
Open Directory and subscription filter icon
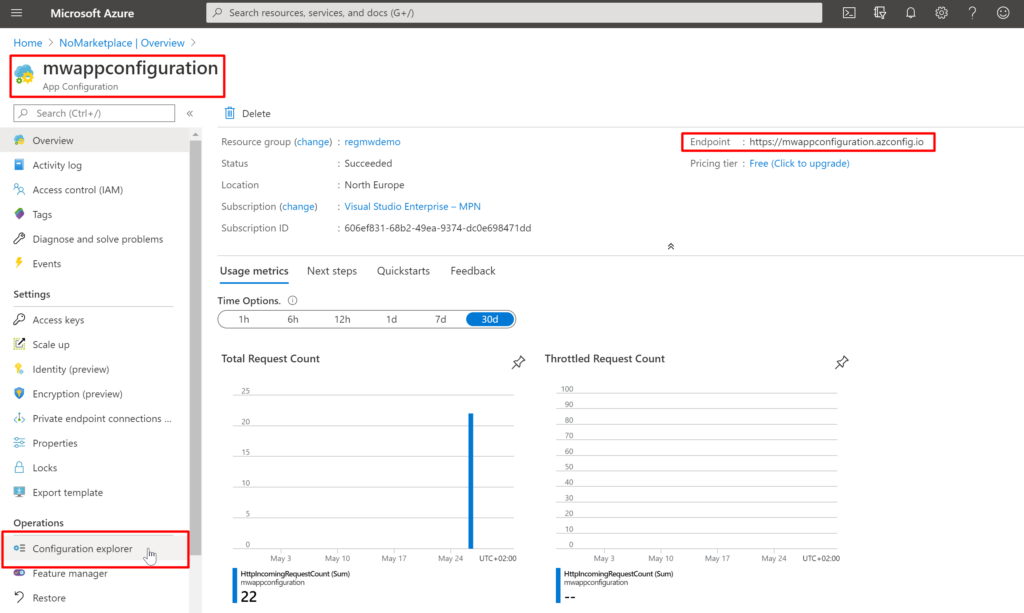coord(880,12)
